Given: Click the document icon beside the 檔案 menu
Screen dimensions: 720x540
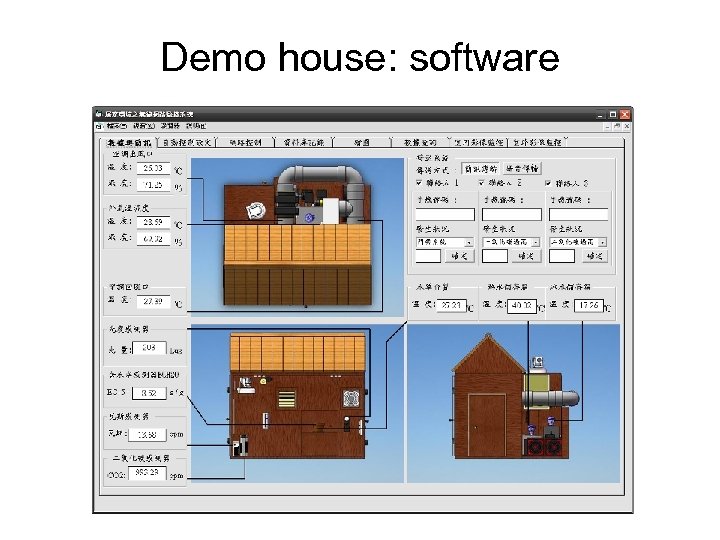Looking at the screenshot, I should [x=100, y=126].
